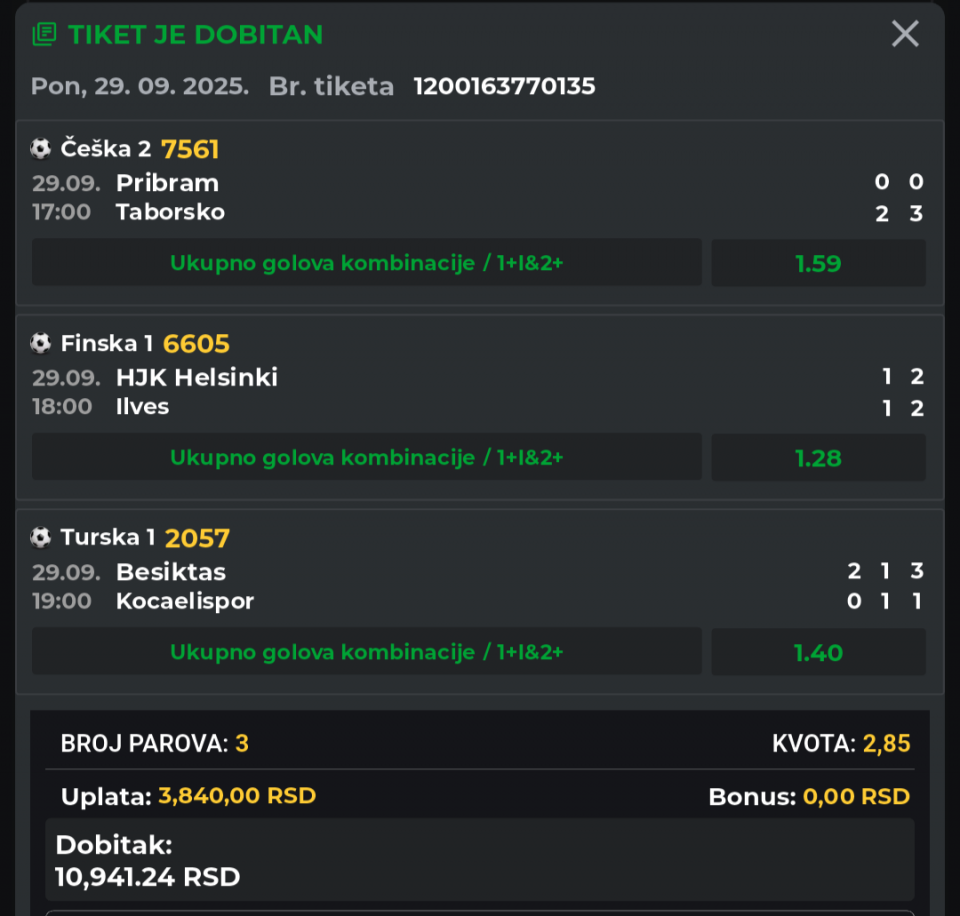Image resolution: width=960 pixels, height=916 pixels.
Task: Click the Besiktas match bet type bar
Action: tap(367, 651)
